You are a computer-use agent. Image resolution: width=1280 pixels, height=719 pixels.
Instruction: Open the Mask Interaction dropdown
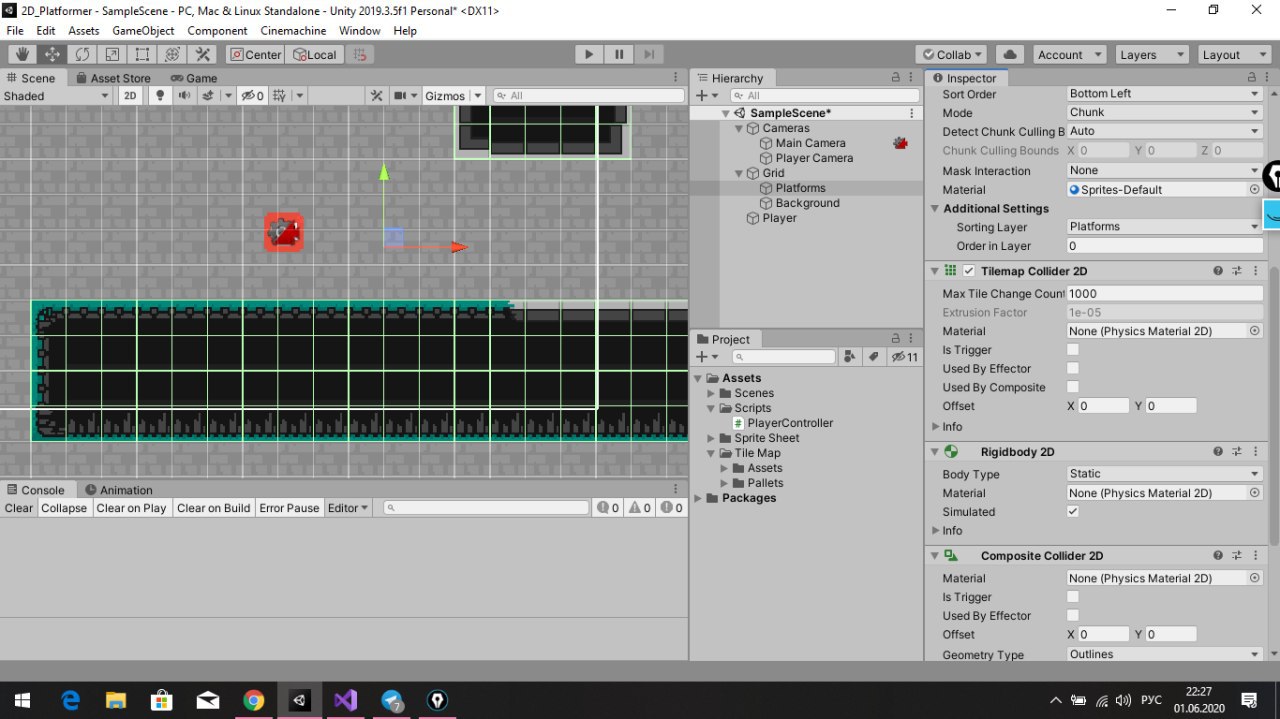click(1165, 170)
